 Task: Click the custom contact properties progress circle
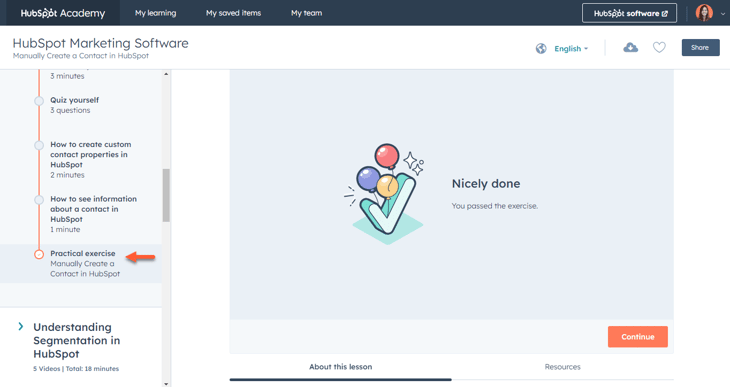click(x=39, y=145)
